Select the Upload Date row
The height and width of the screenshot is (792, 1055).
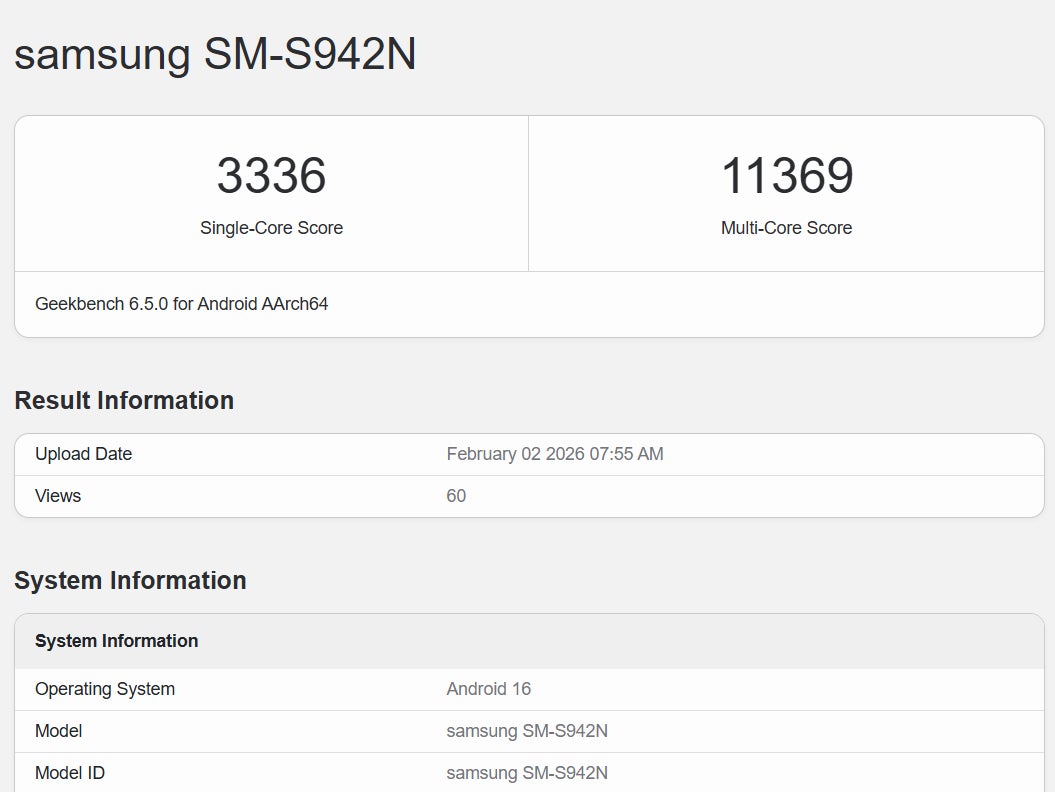(83, 453)
